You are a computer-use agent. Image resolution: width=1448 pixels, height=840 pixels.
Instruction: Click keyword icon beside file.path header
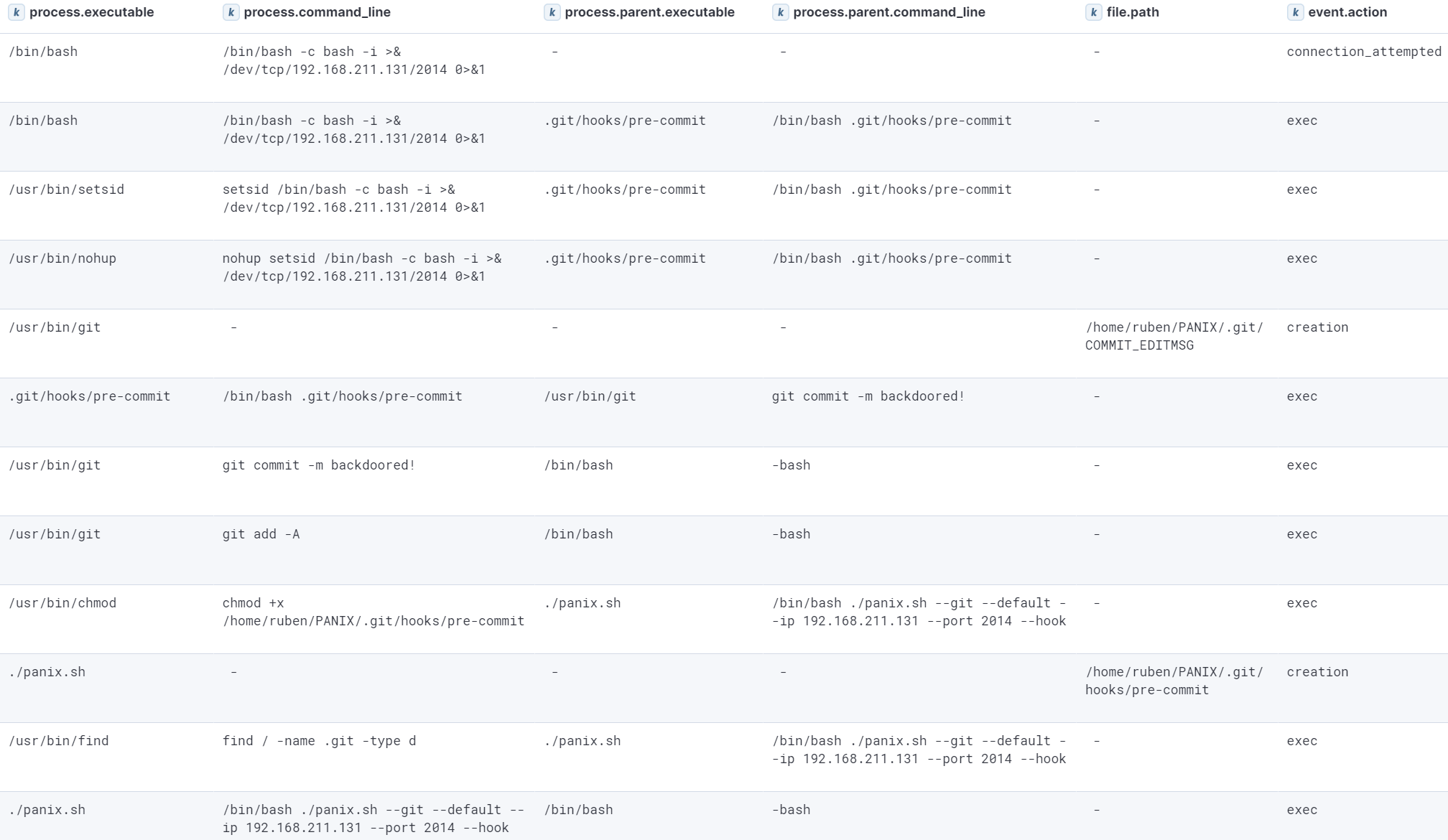[1093, 12]
